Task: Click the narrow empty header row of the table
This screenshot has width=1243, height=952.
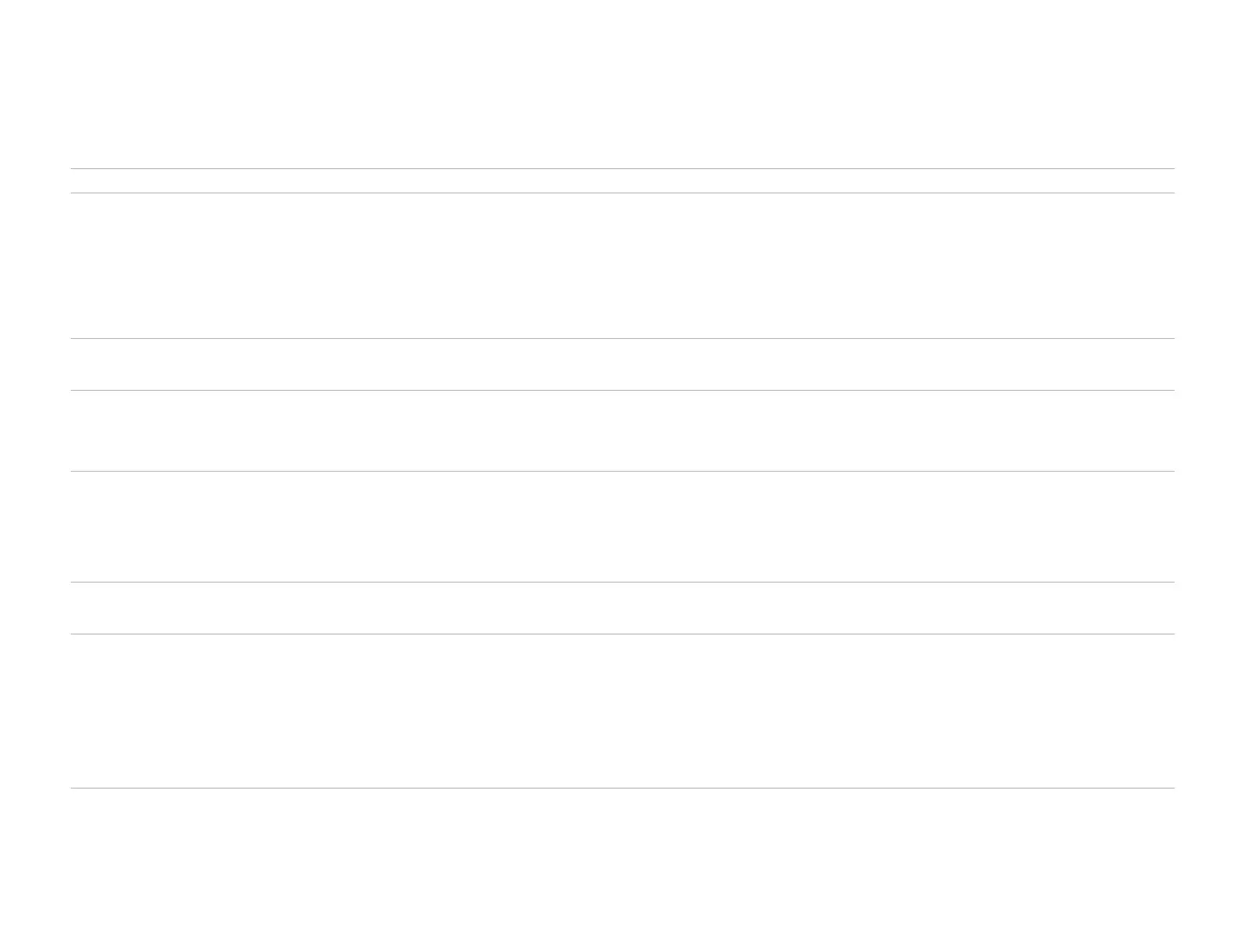Action: (622, 181)
